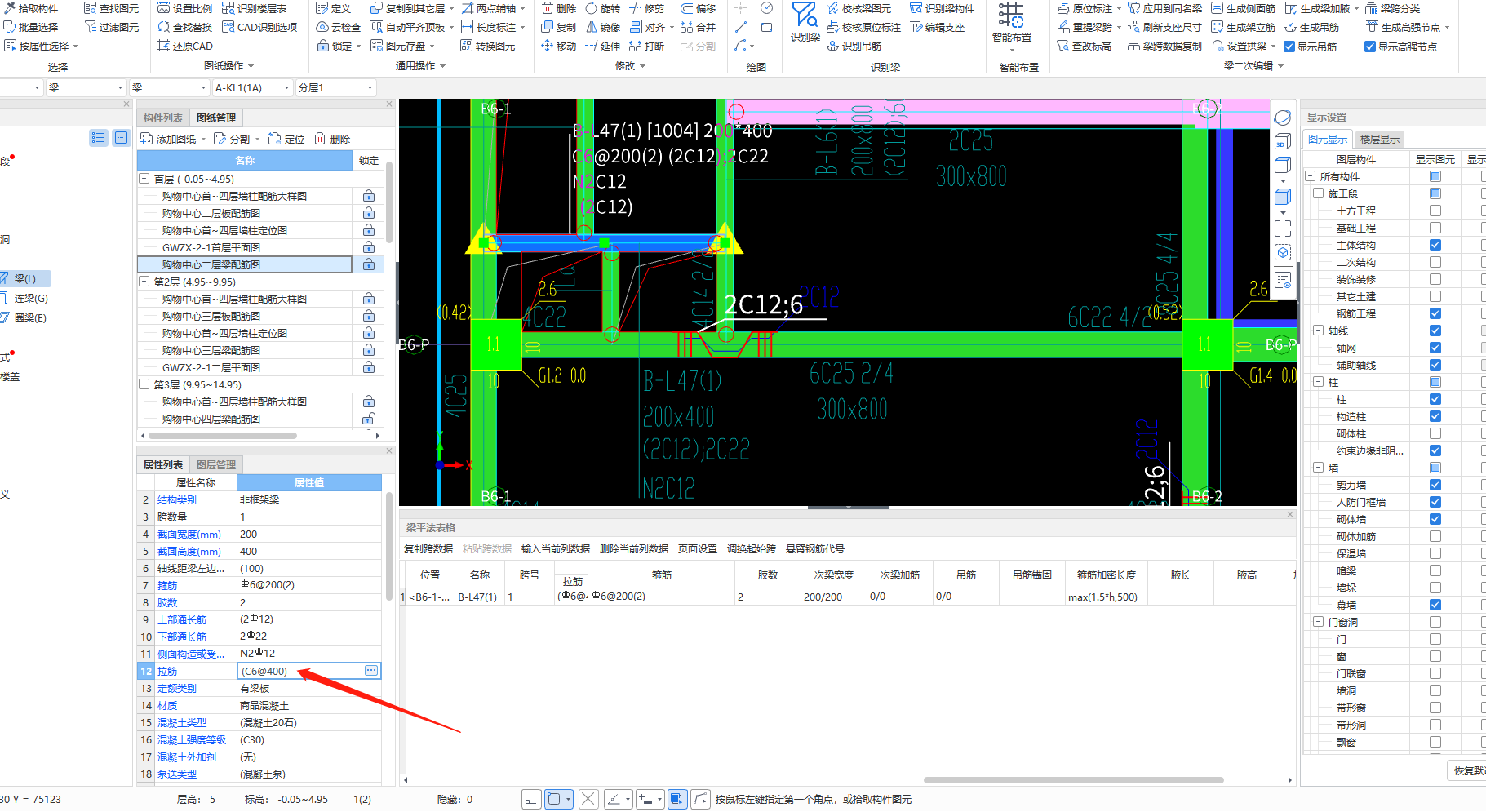The image size is (1486, 812).
Task: Click the 过滤图元 filter element tool
Action: pyautogui.click(x=111, y=27)
